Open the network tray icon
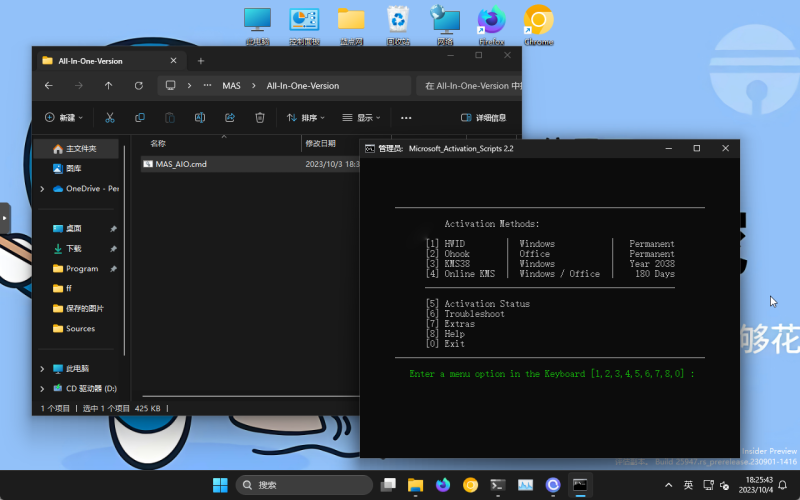Viewport: 800px width, 500px height. (x=708, y=485)
